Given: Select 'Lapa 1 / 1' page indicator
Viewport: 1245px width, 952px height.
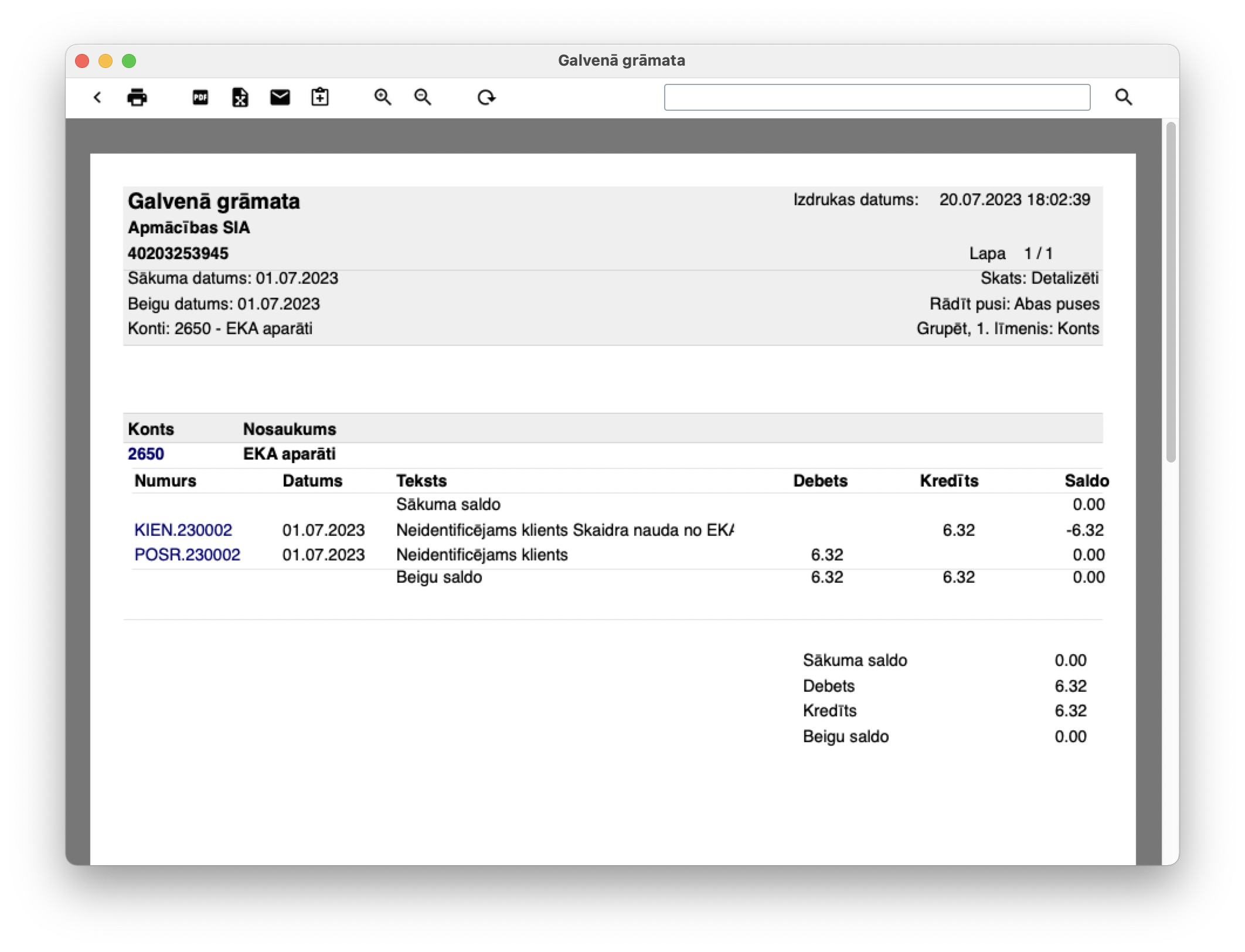Looking at the screenshot, I should (1011, 254).
